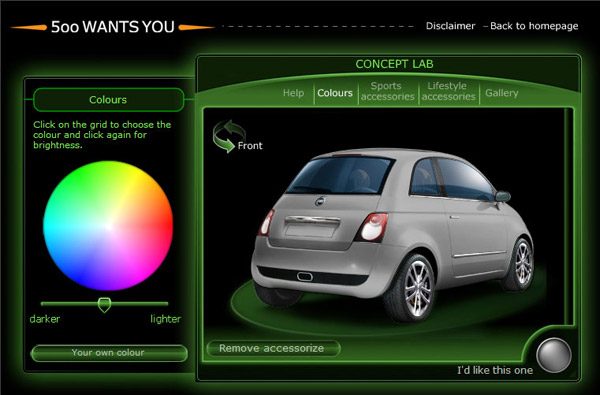Select the Colours tab
Image resolution: width=600 pixels, height=395 pixels.
pyautogui.click(x=335, y=93)
